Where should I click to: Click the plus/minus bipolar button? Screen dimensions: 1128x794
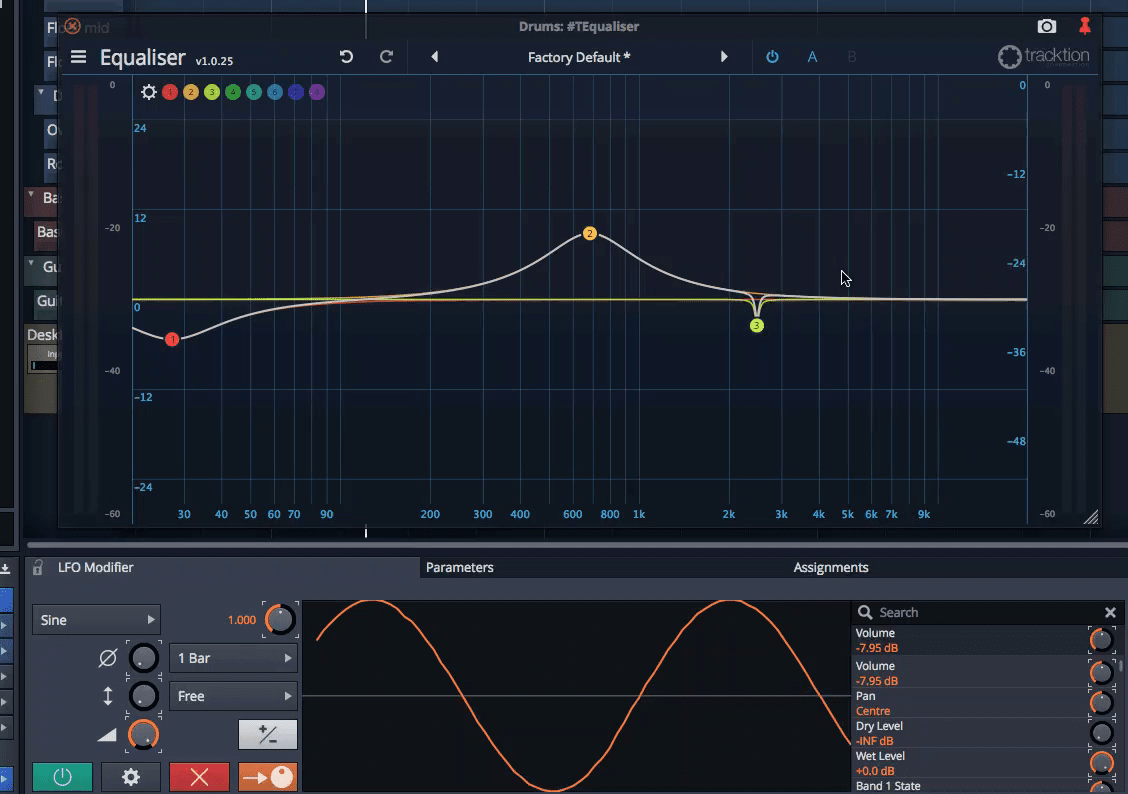[267, 735]
